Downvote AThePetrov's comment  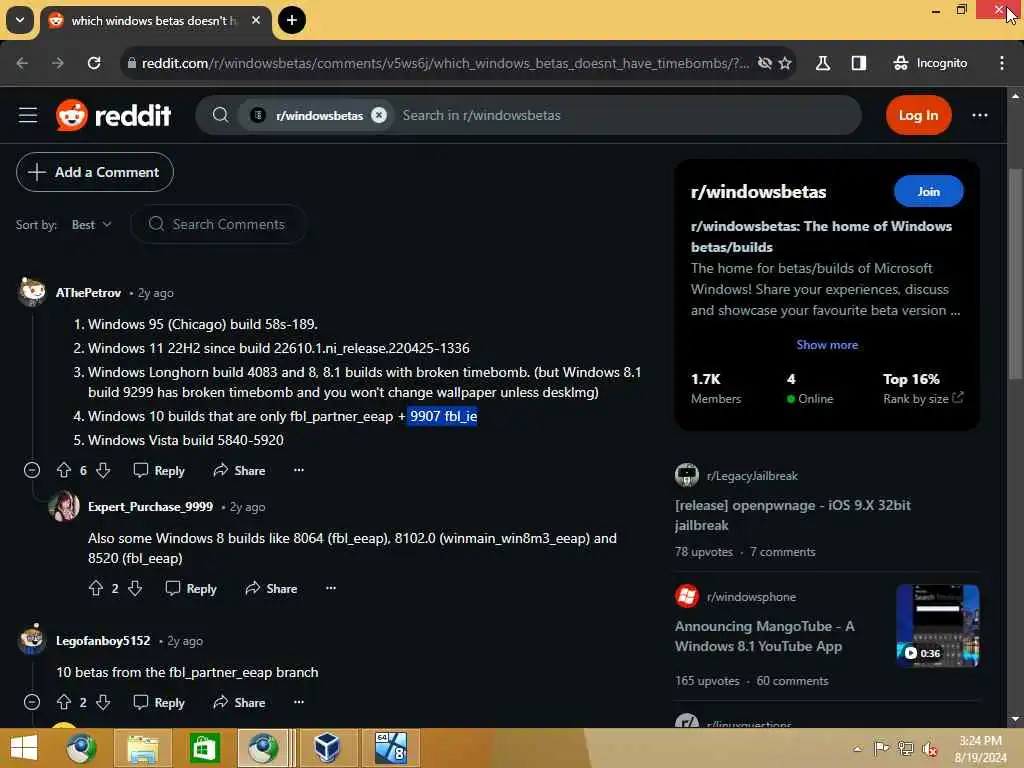click(x=103, y=470)
